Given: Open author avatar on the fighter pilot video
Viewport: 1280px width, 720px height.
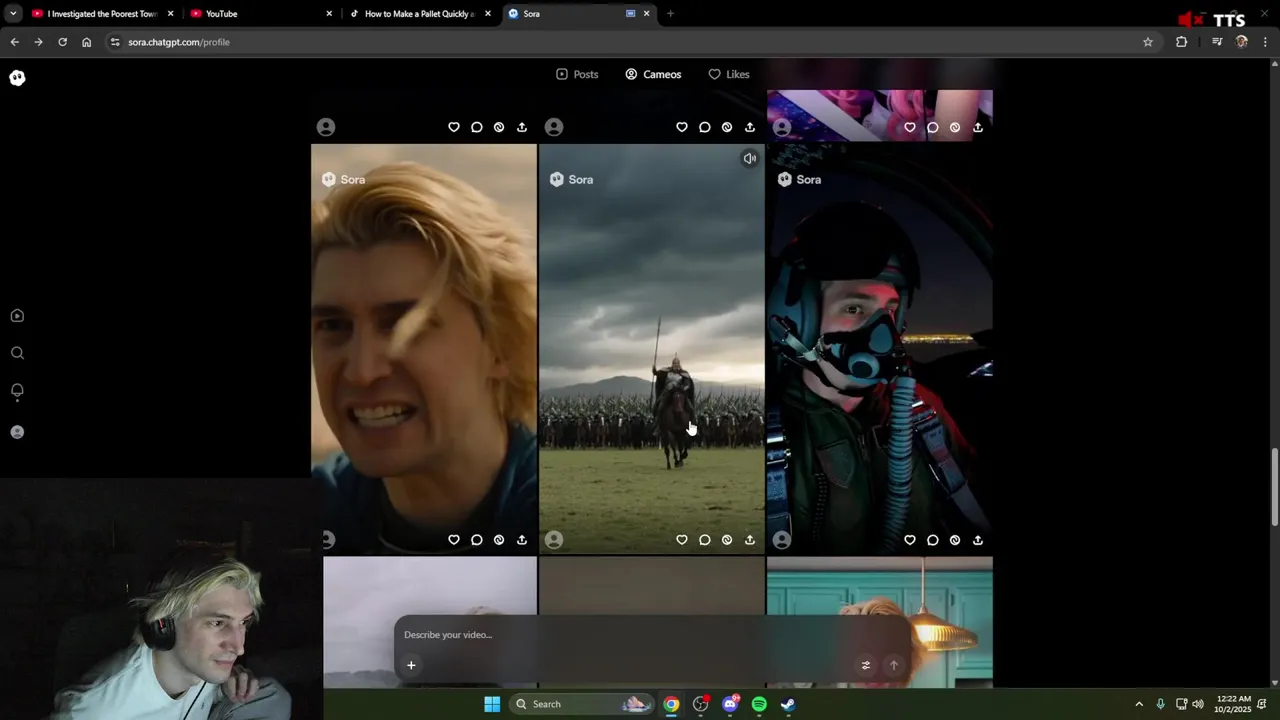Looking at the screenshot, I should 782,540.
